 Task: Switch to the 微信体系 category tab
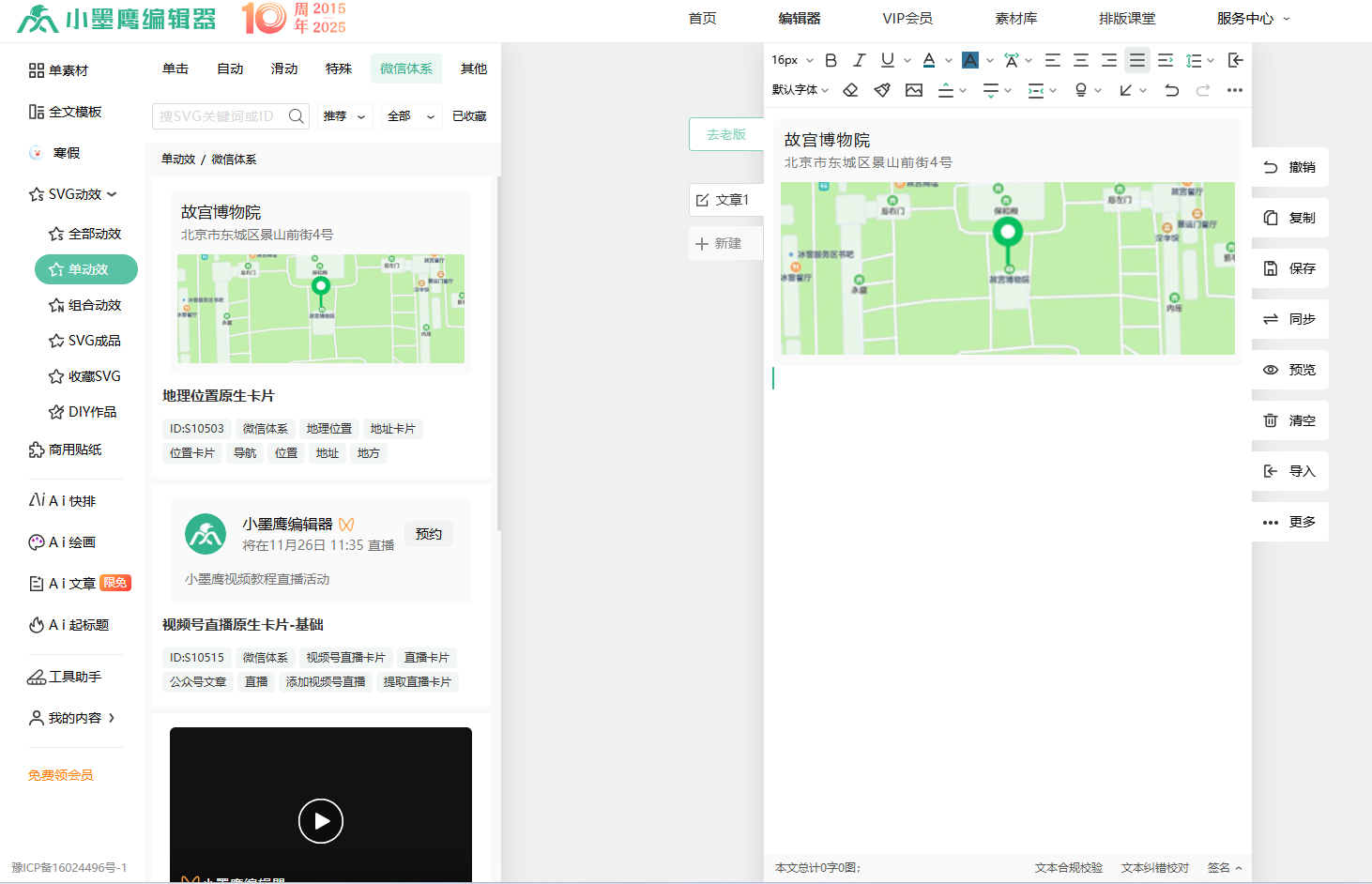click(406, 68)
